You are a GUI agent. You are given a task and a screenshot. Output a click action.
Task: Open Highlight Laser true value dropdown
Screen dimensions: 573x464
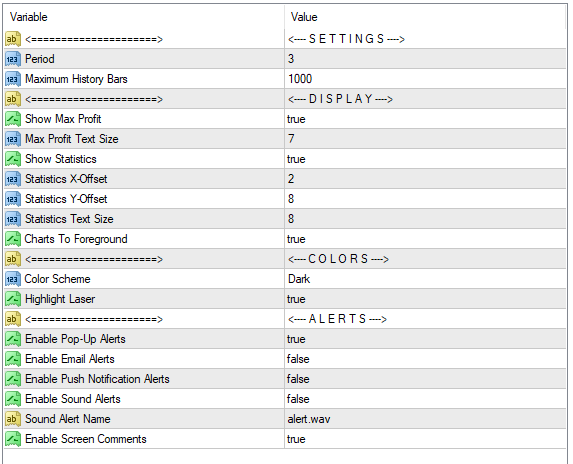click(x=425, y=299)
